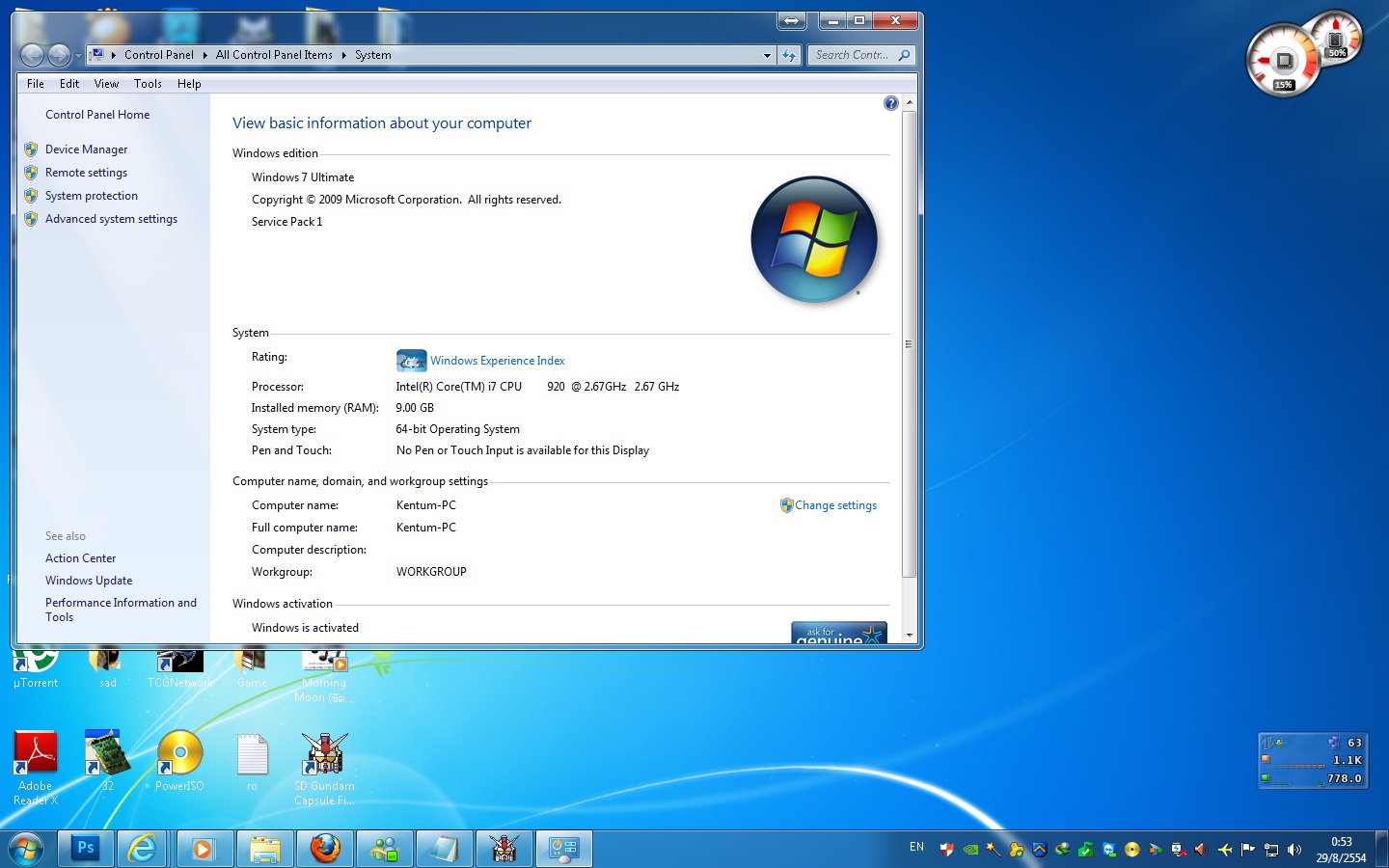
Task: Expand the root breadcrumb arrow before Control Panel
Action: (x=114, y=55)
